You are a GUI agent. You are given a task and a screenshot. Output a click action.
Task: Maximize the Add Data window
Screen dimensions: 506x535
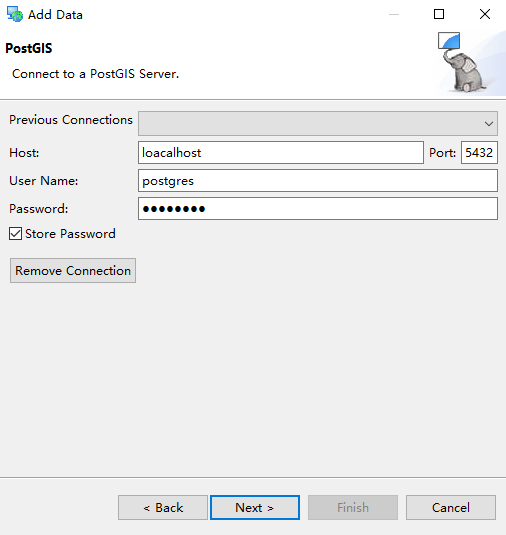[439, 14]
